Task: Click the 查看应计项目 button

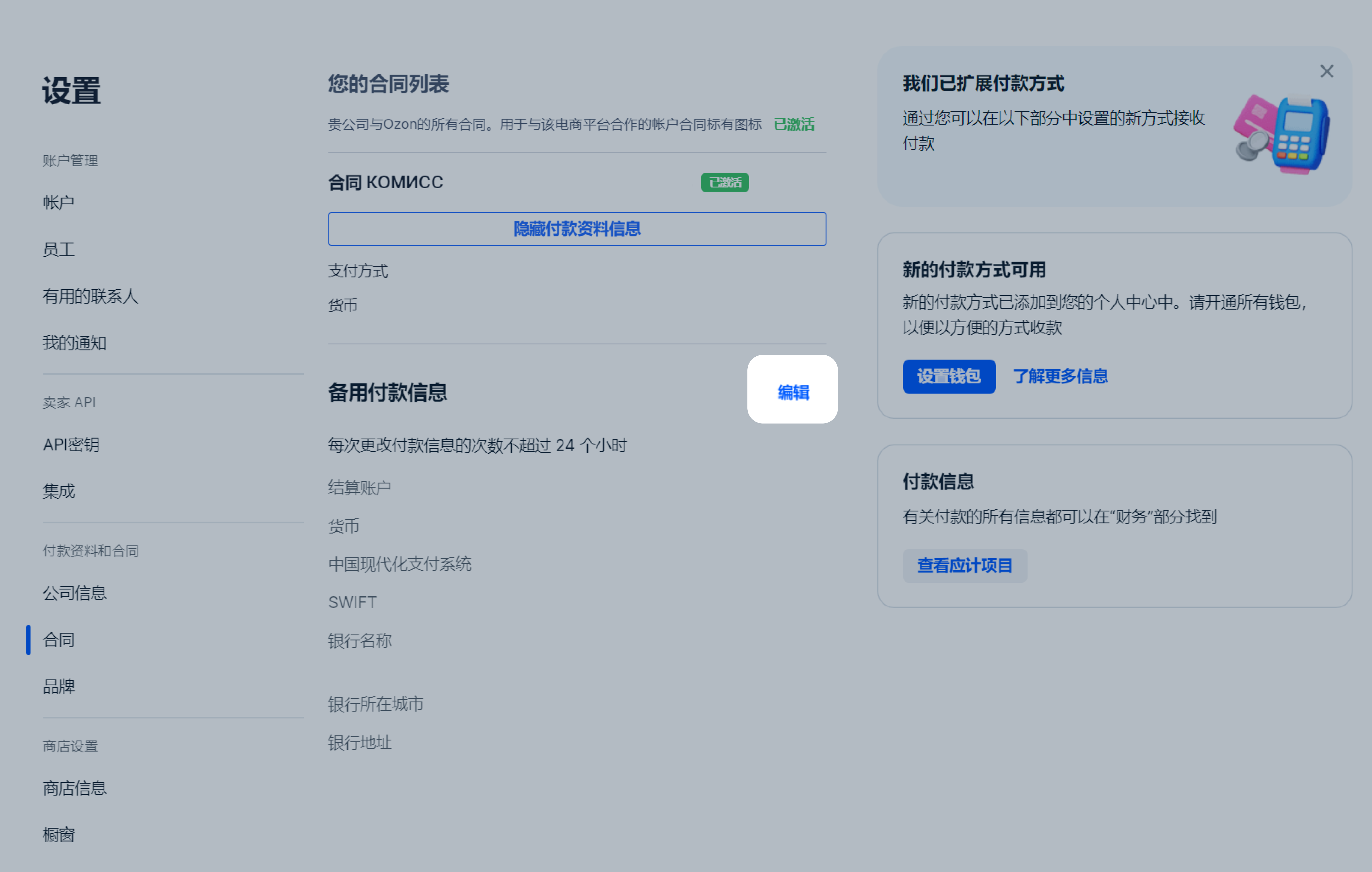Action: 965,565
